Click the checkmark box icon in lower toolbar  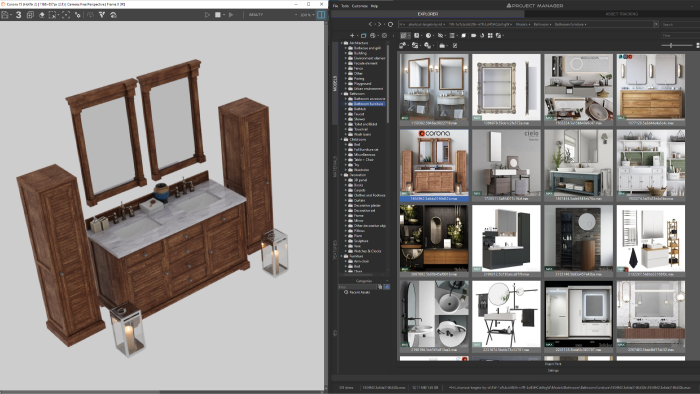pyautogui.click(x=455, y=46)
